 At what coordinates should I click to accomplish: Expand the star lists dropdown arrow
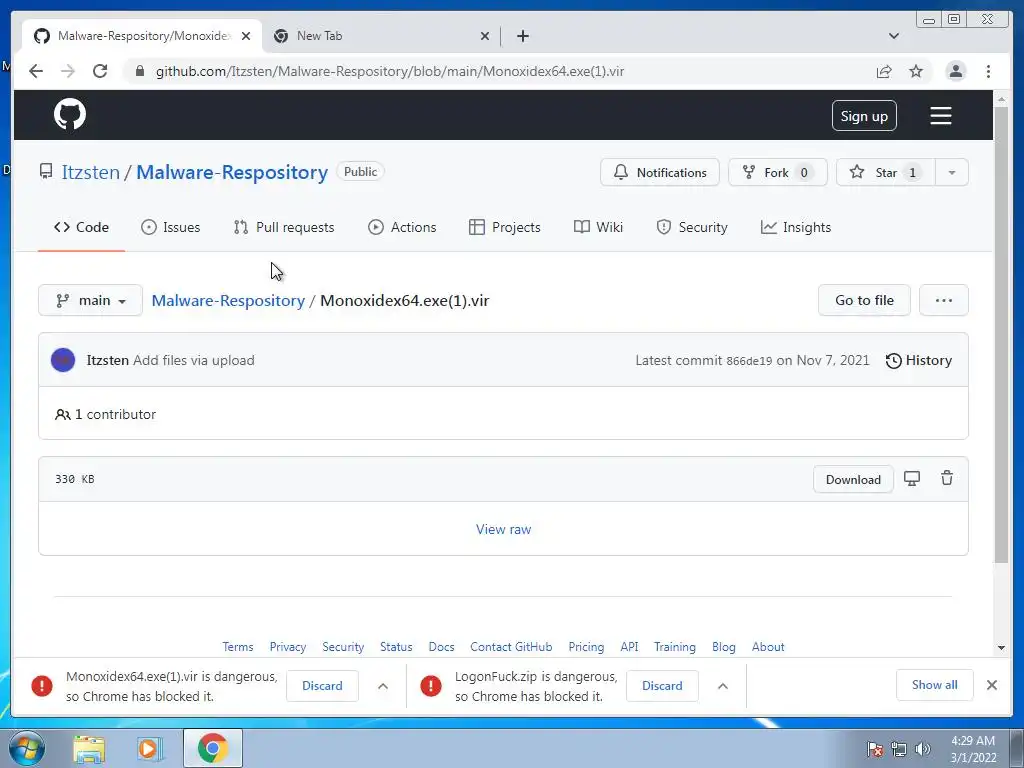[x=952, y=172]
